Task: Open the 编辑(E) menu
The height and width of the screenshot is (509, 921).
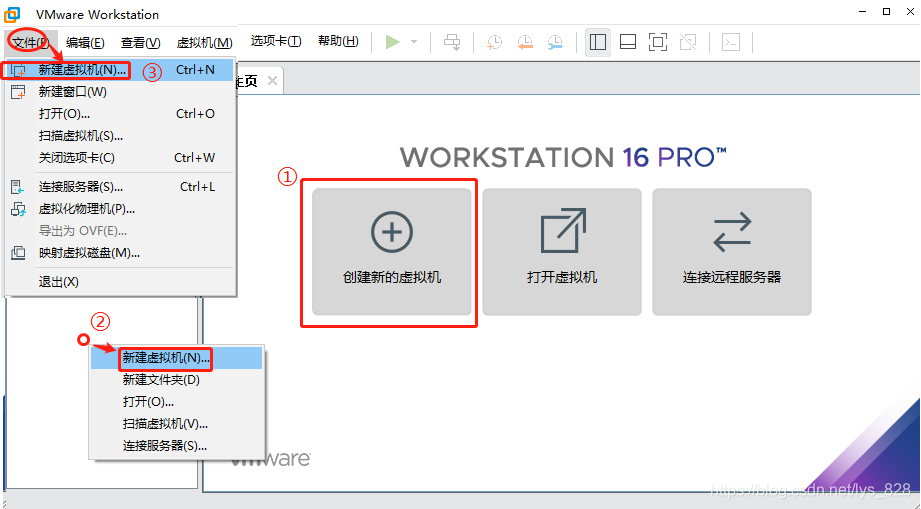Action: point(85,42)
